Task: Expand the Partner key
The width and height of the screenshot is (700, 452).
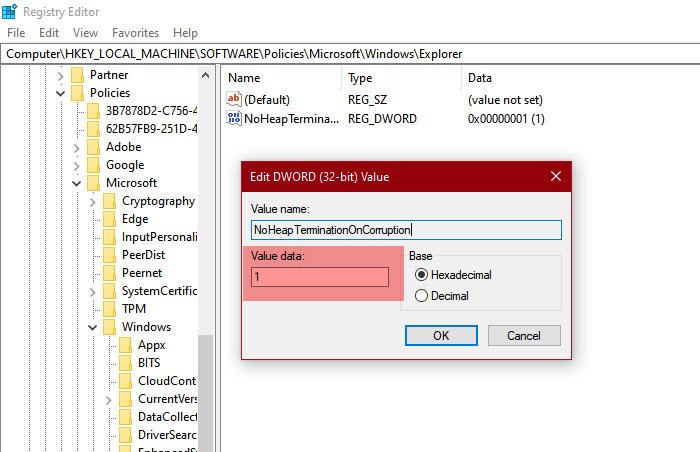Action: coord(61,76)
